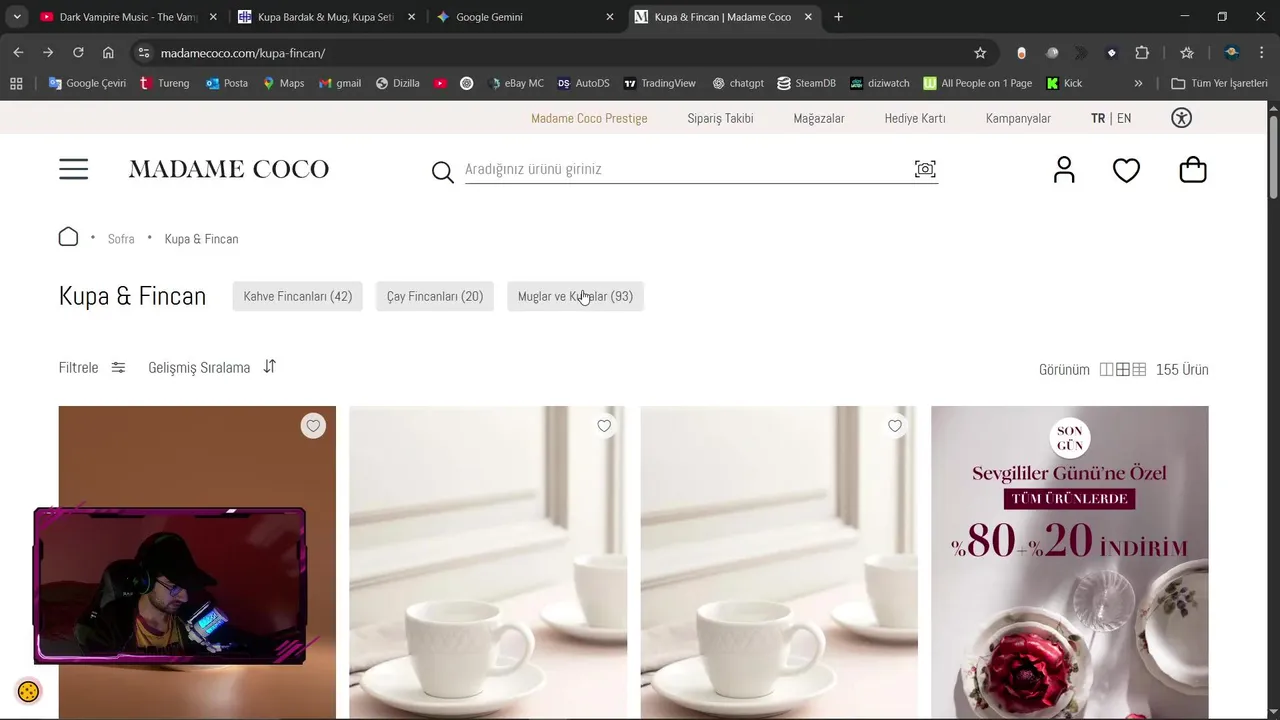
Task: Favorite the third product with the heart icon
Action: coord(895,426)
